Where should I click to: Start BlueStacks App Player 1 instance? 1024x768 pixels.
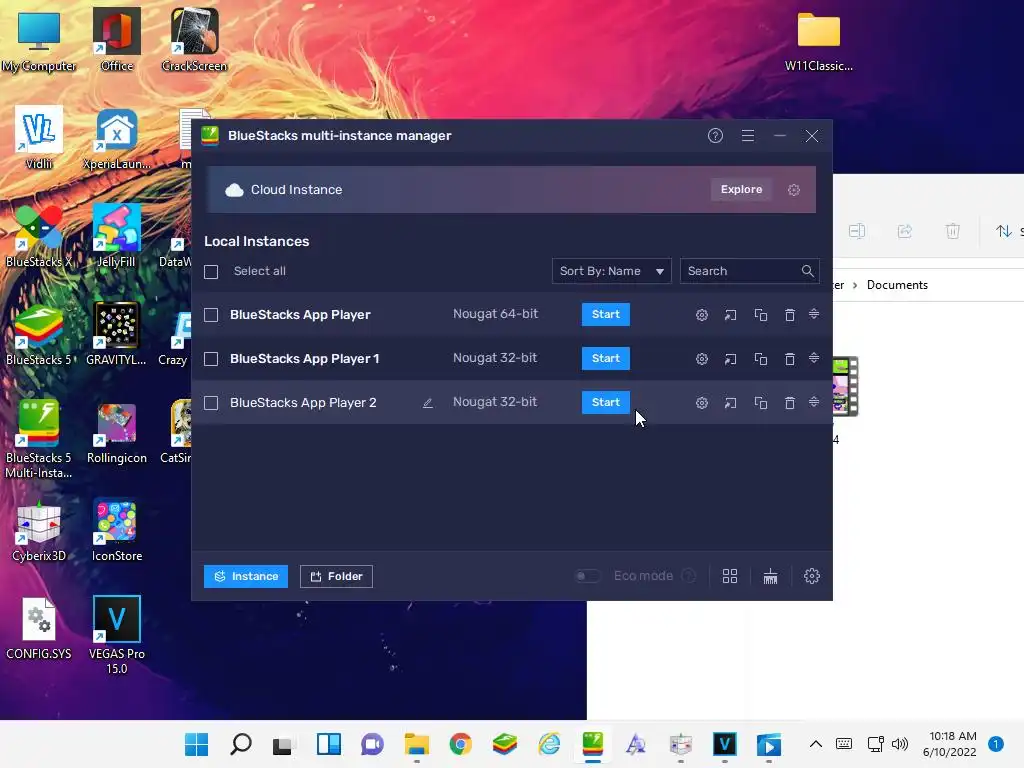pos(605,358)
